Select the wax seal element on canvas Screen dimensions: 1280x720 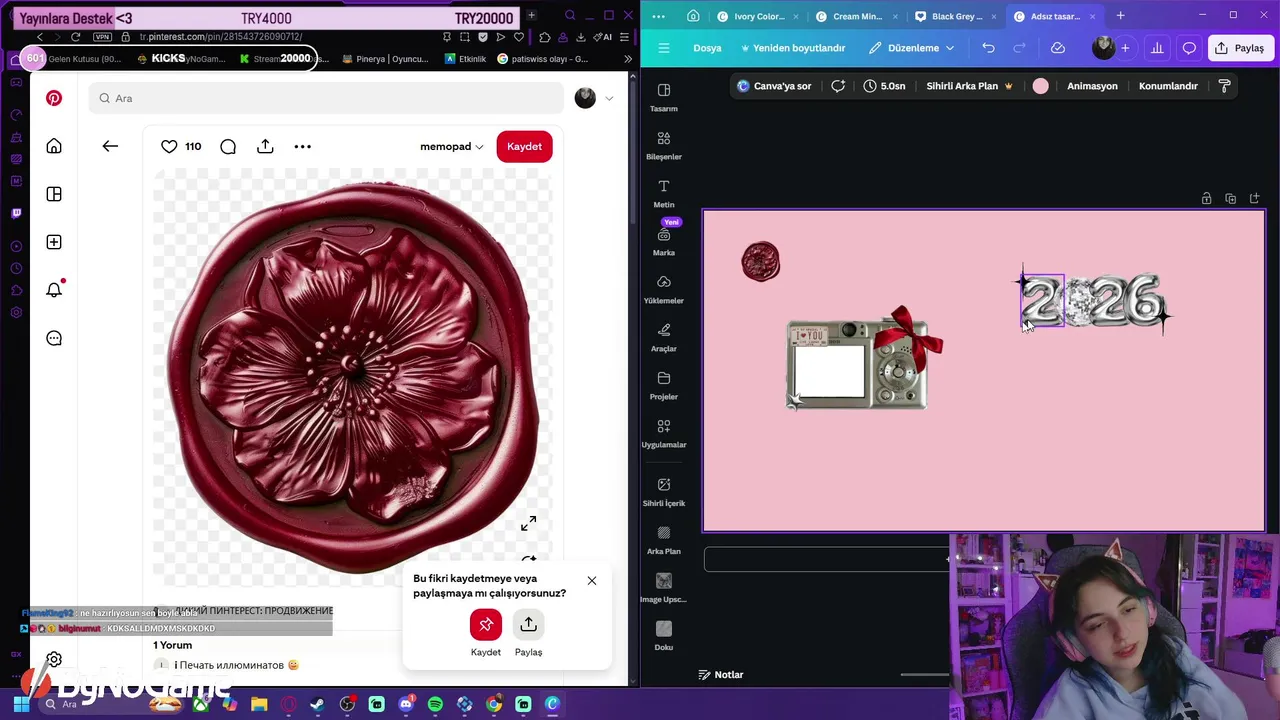(761, 262)
